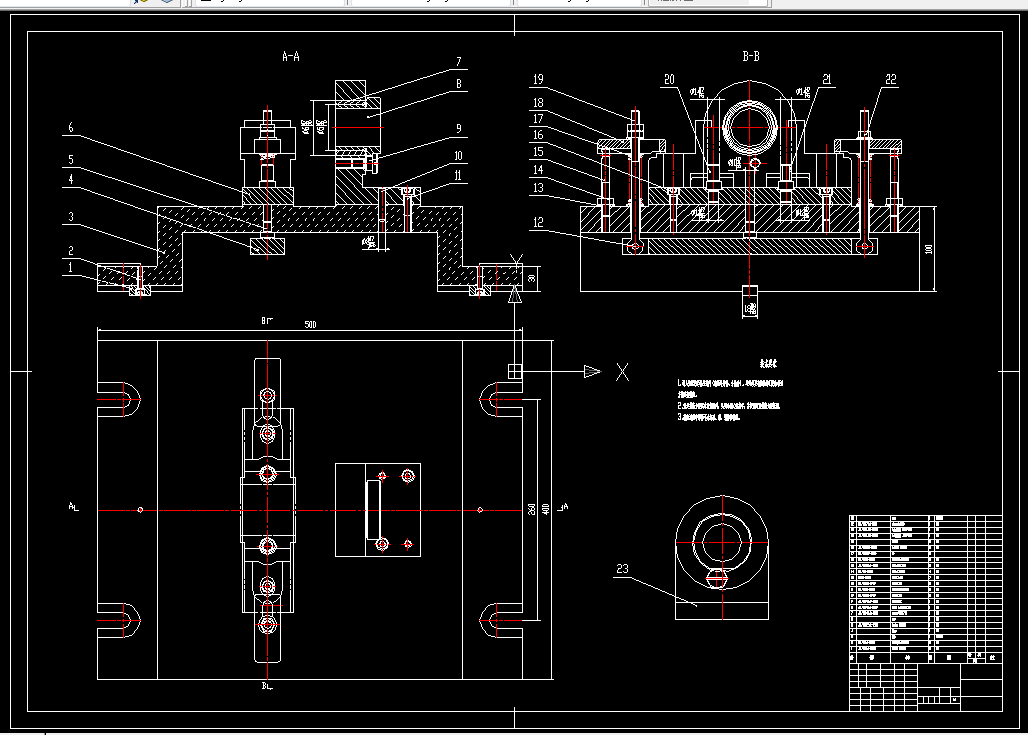Select part callout number 14
Viewport: 1028px width, 735px height.
click(538, 170)
